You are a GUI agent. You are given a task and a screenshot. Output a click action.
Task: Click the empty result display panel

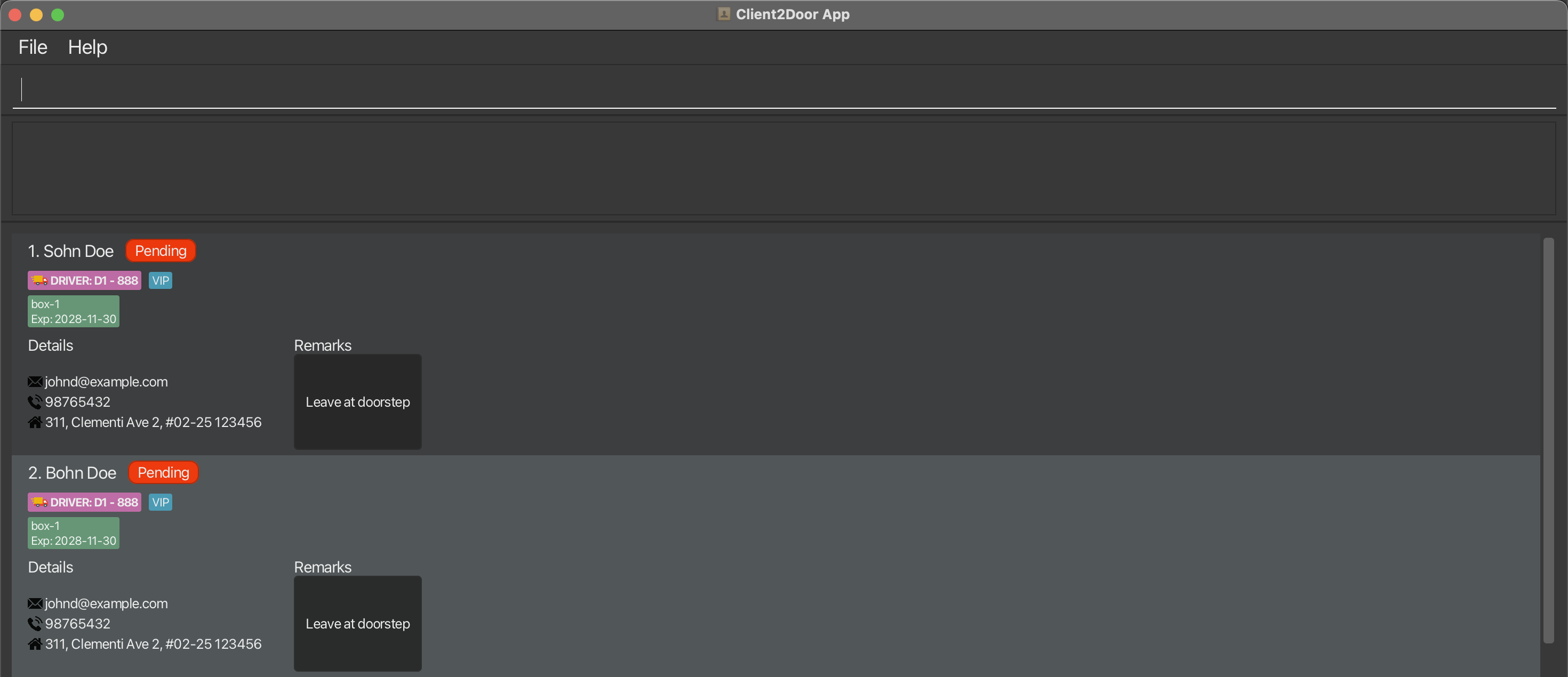pyautogui.click(x=784, y=168)
